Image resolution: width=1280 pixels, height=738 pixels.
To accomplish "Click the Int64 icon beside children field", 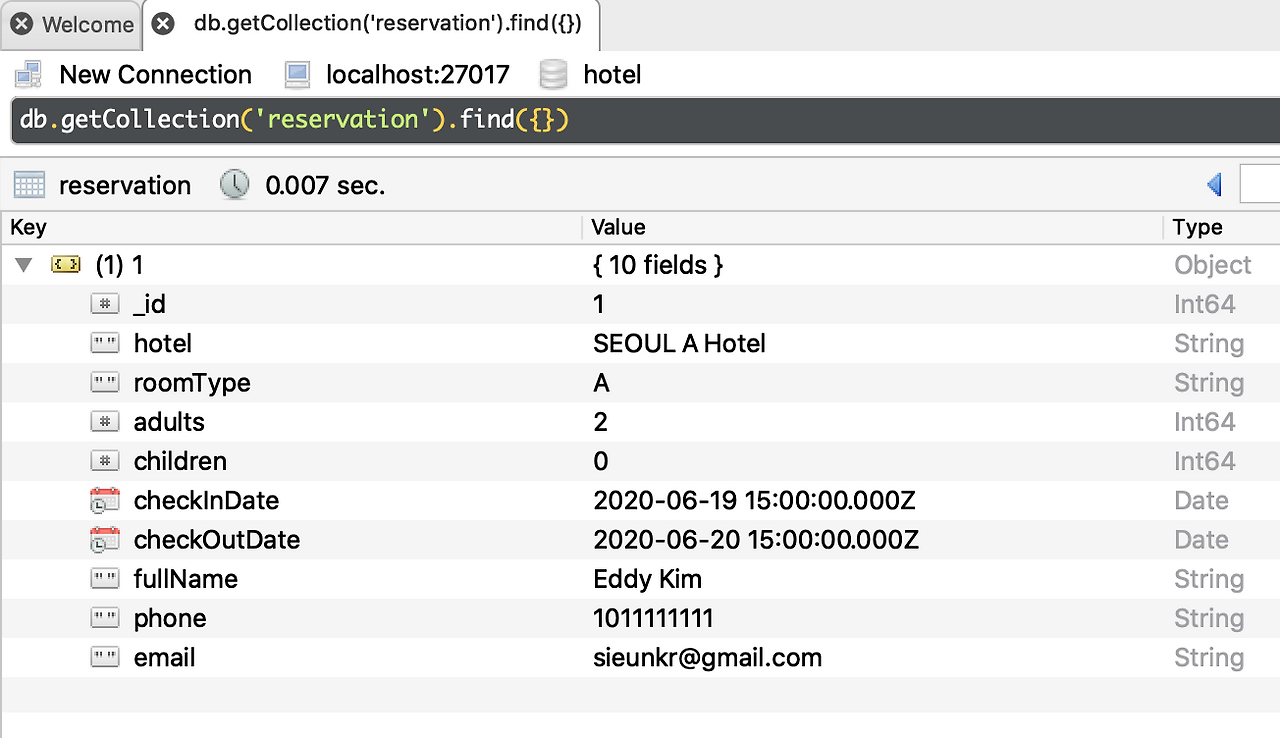I will pyautogui.click(x=105, y=461).
